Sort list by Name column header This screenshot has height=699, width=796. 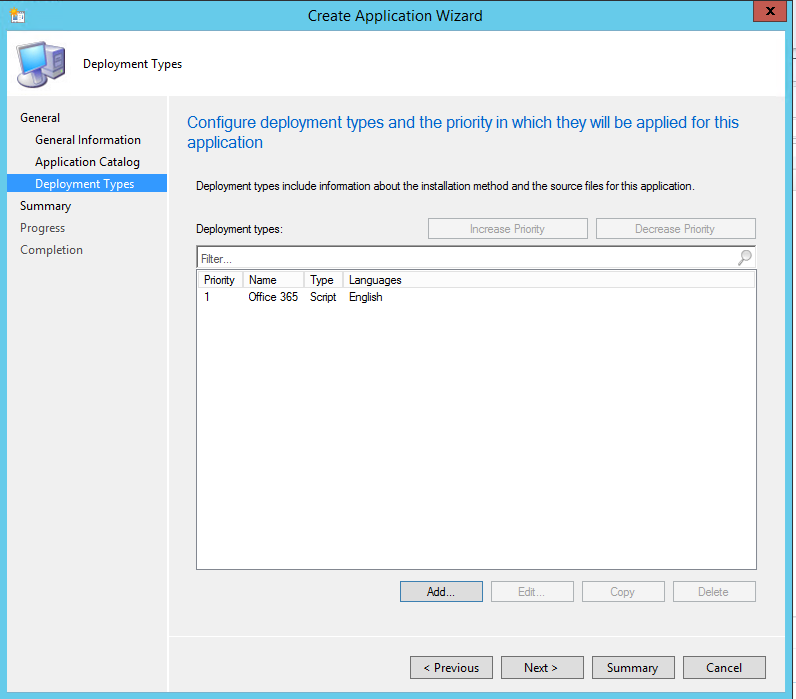(273, 280)
